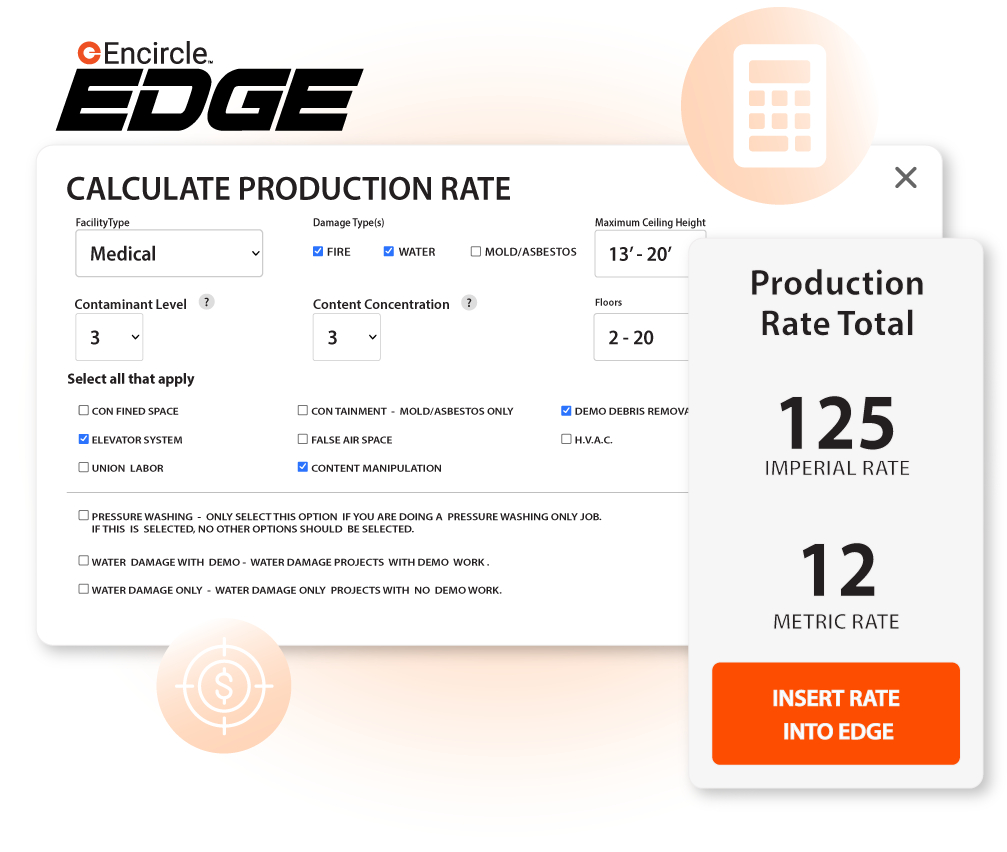Open the Content Concentration help tooltip
The height and width of the screenshot is (852, 1007).
pos(469,301)
